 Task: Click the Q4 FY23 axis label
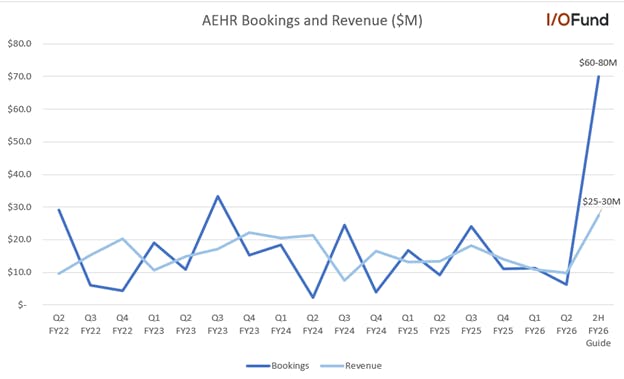point(249,324)
